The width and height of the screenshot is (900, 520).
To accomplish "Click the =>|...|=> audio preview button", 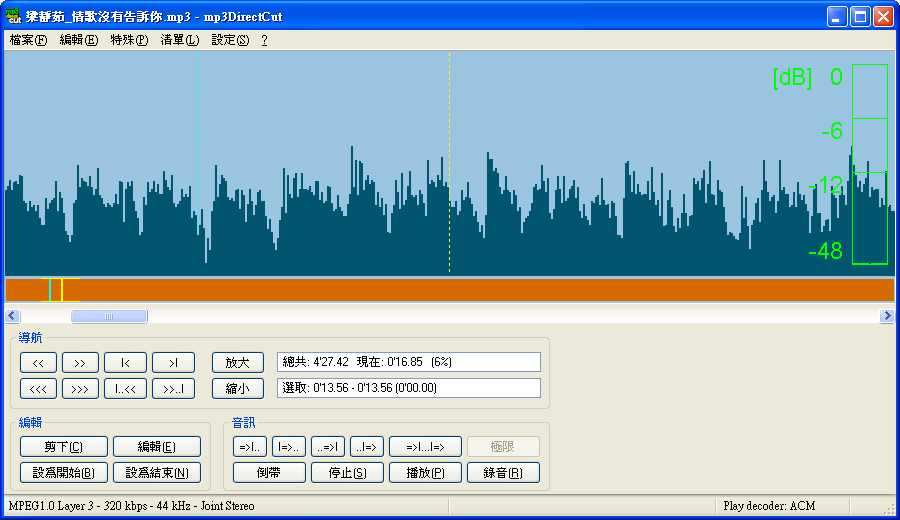I will [x=425, y=447].
